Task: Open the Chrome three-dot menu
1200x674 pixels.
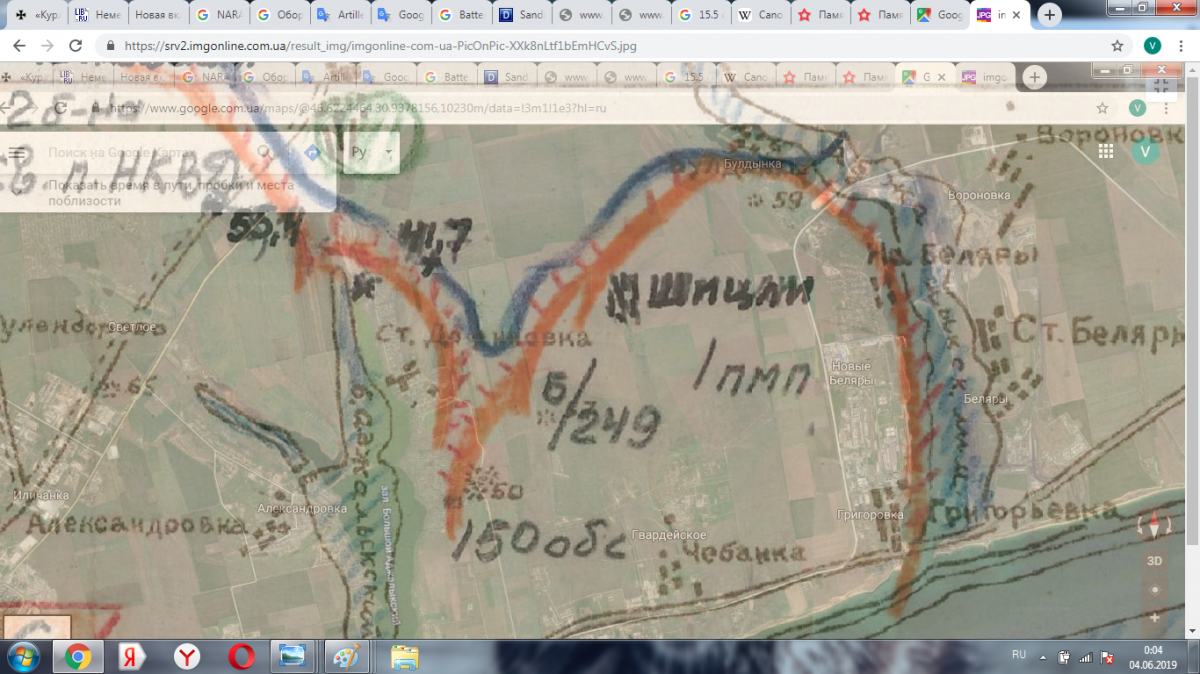Action: [x=1183, y=46]
